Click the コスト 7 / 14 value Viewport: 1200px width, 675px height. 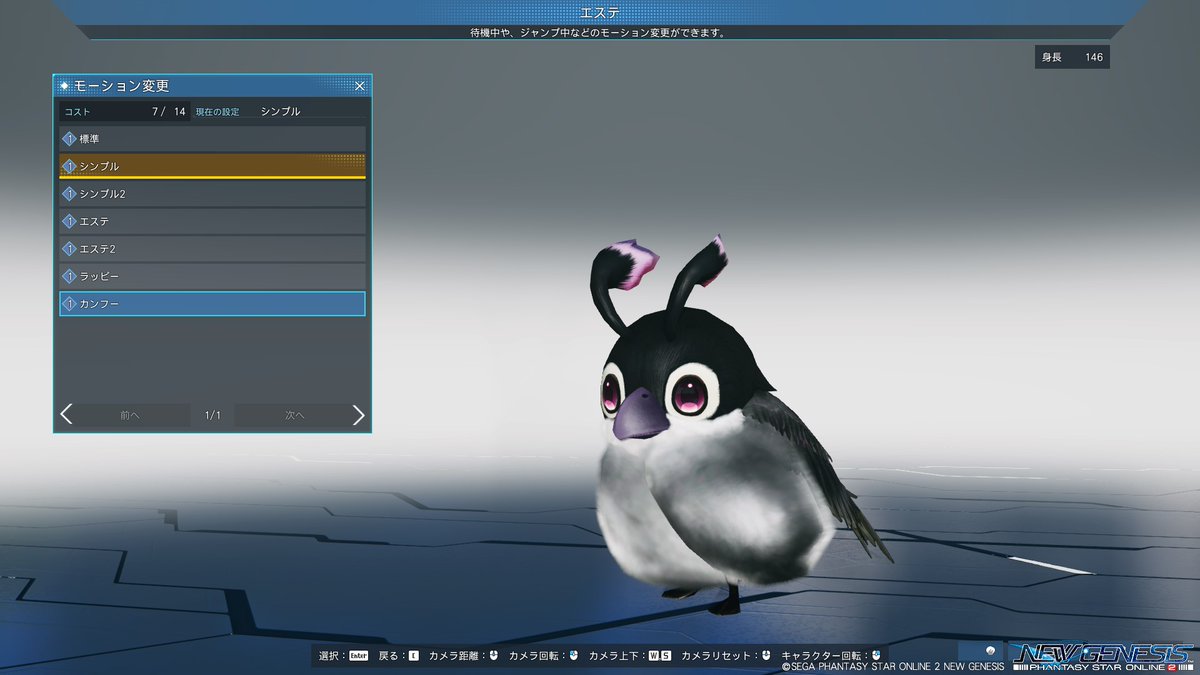click(124, 112)
